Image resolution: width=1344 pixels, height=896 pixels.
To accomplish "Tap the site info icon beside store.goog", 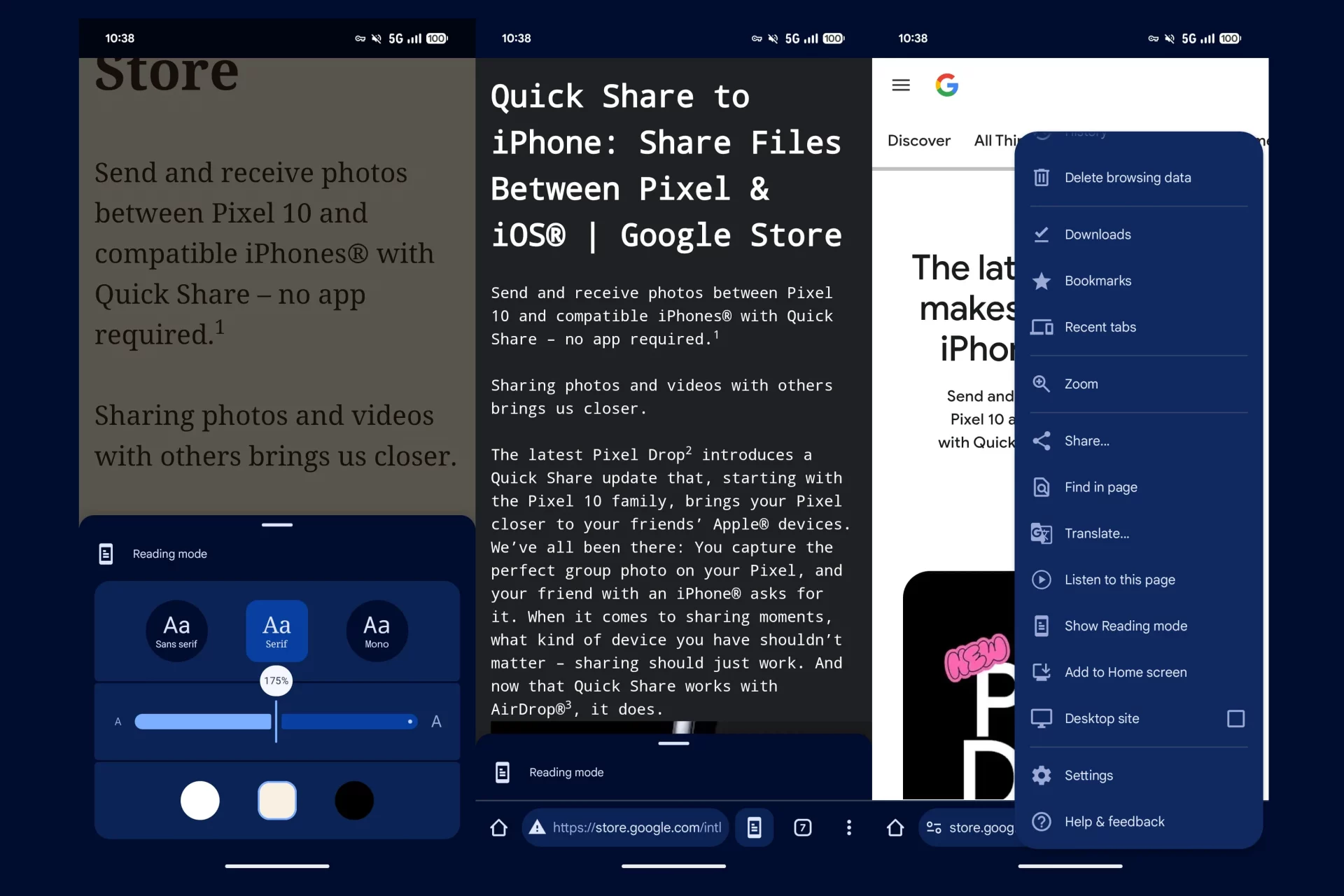I will click(934, 827).
